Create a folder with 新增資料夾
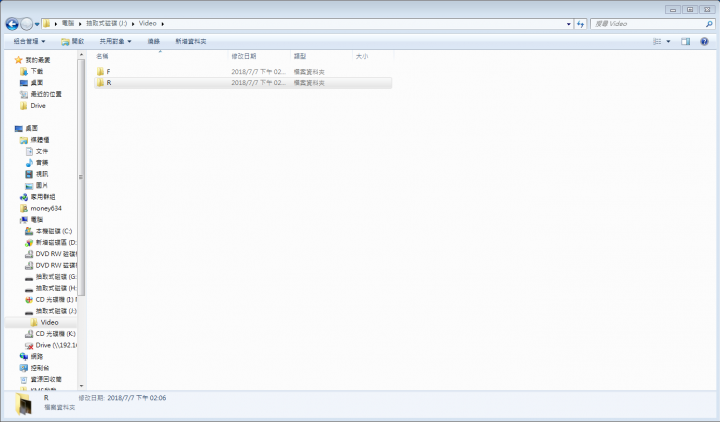Viewport: 720px width, 422px height. (191, 41)
